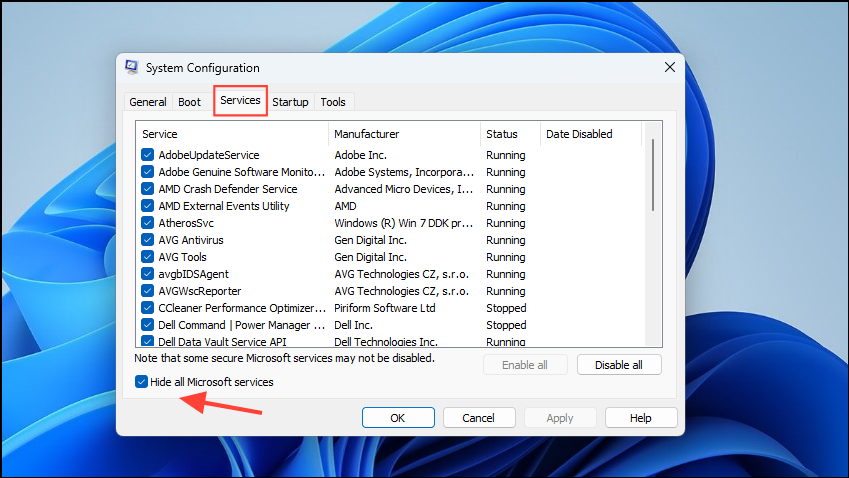Click Gen Digital Inc. in AVG Tools row
The height and width of the screenshot is (478, 849).
[370, 257]
